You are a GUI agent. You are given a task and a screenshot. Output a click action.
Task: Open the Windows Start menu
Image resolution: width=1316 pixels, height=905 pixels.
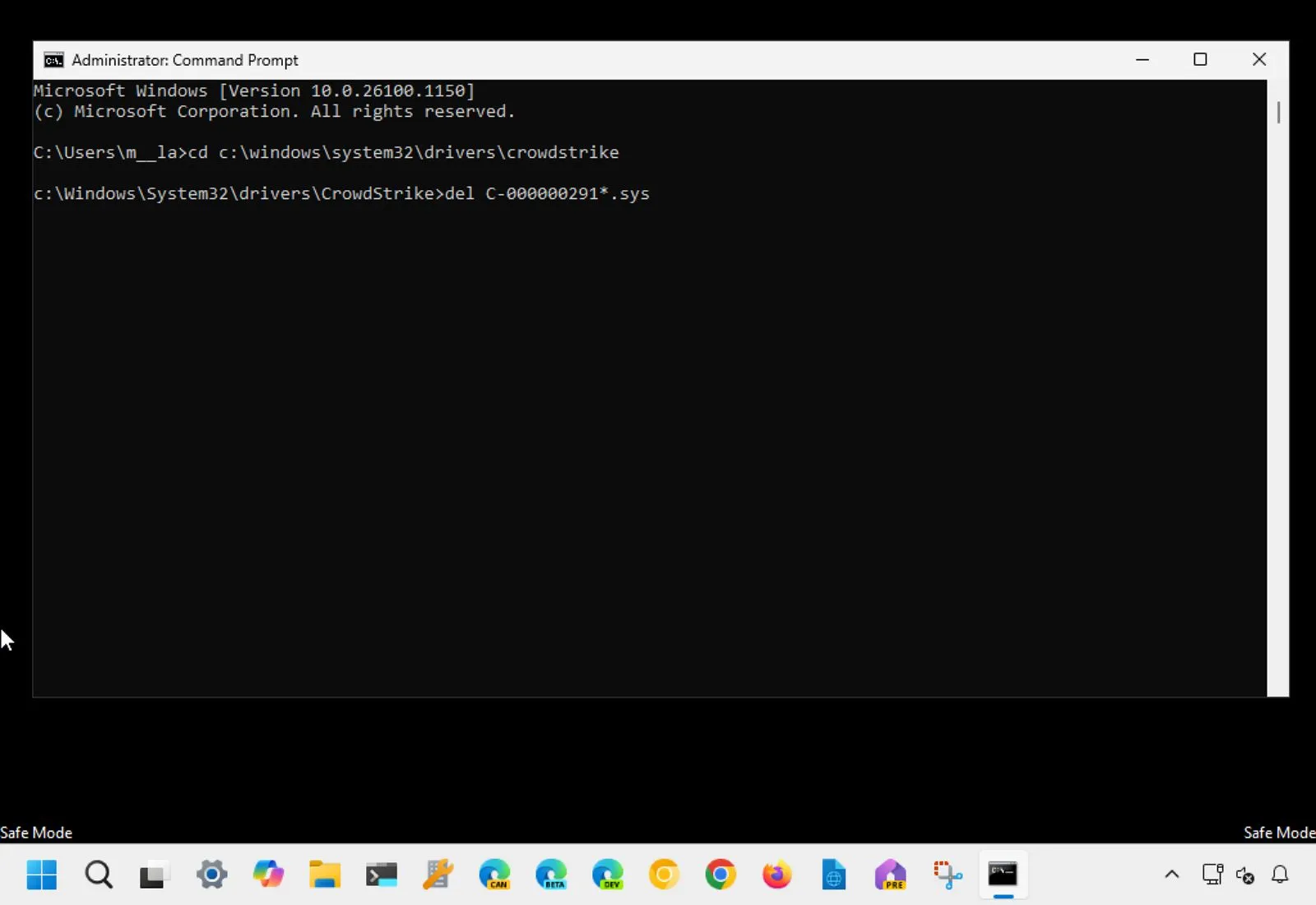[41, 875]
